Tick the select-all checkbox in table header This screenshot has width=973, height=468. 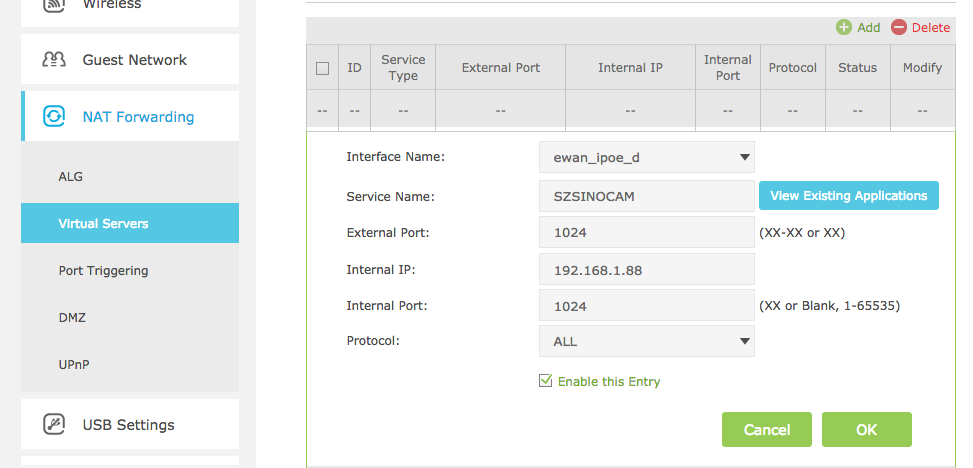(322, 68)
